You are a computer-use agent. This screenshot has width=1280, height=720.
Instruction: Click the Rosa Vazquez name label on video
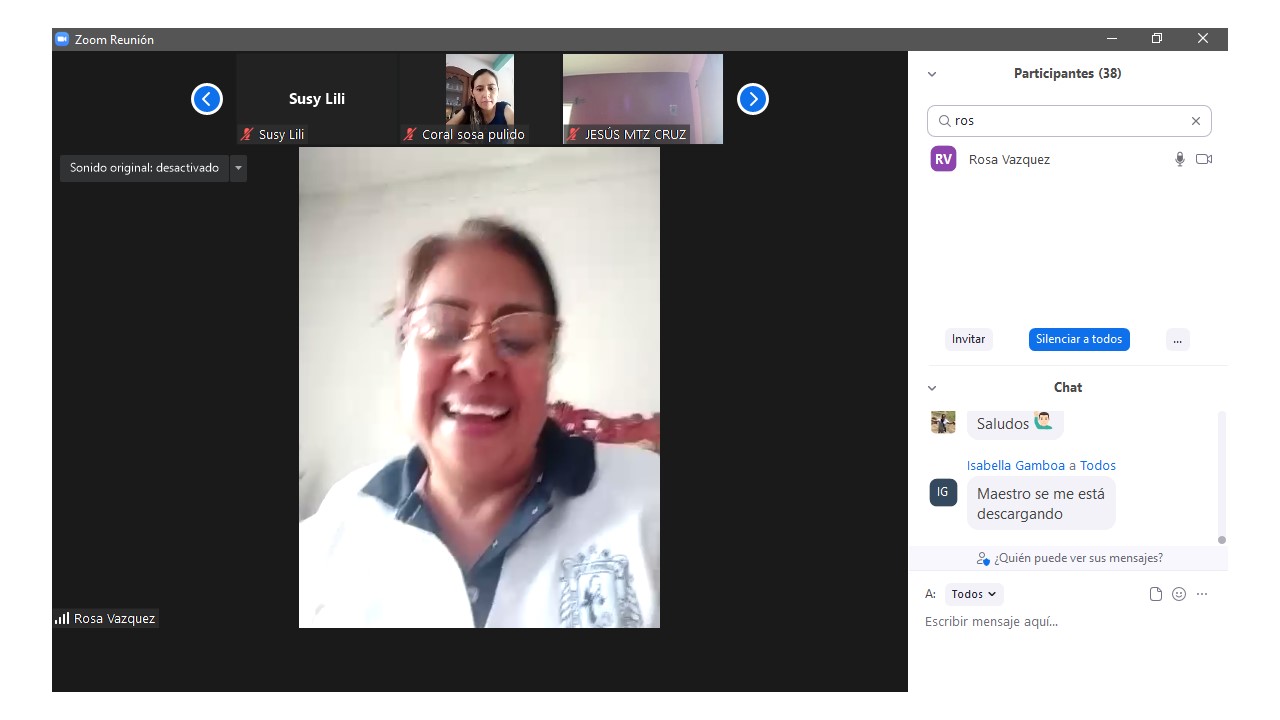pyautogui.click(x=114, y=618)
